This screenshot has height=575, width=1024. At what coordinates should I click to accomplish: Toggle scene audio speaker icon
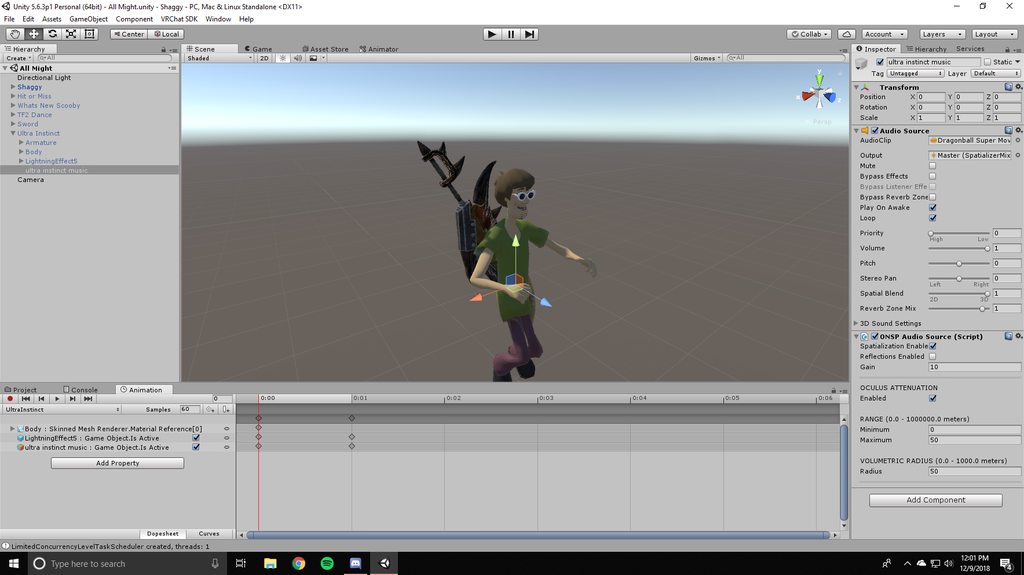pos(298,58)
